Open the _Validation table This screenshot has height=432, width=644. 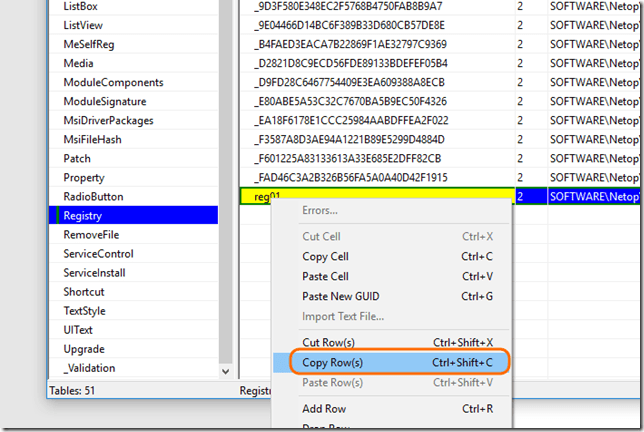point(89,368)
